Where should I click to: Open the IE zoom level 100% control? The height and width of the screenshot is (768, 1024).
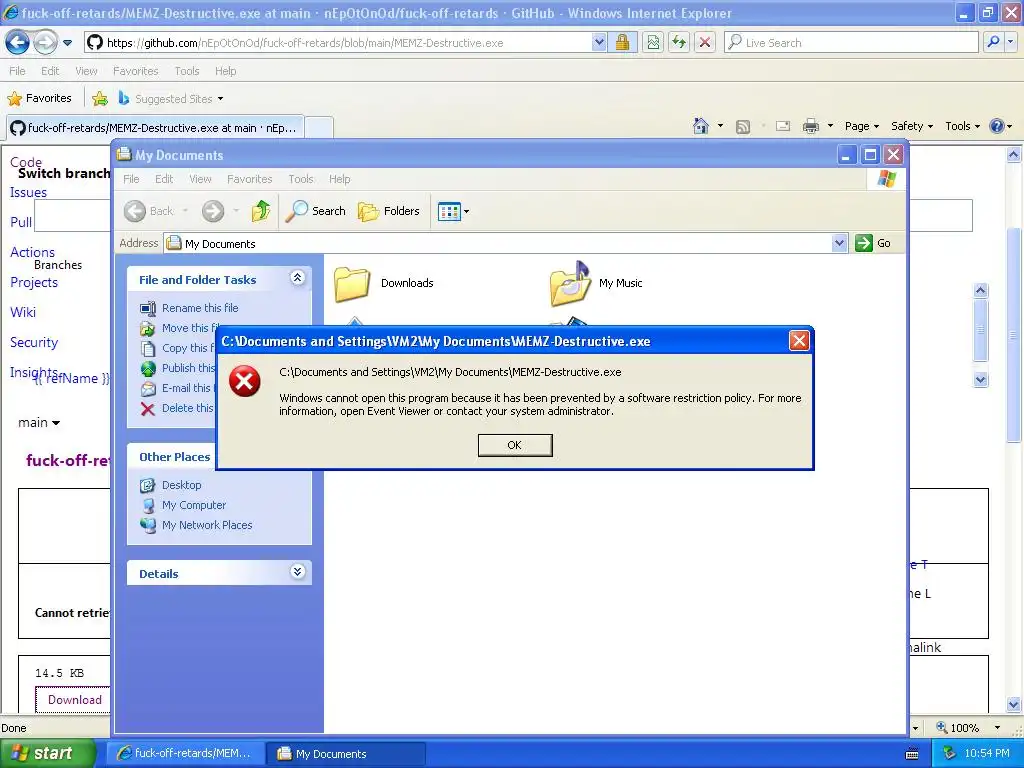(968, 728)
